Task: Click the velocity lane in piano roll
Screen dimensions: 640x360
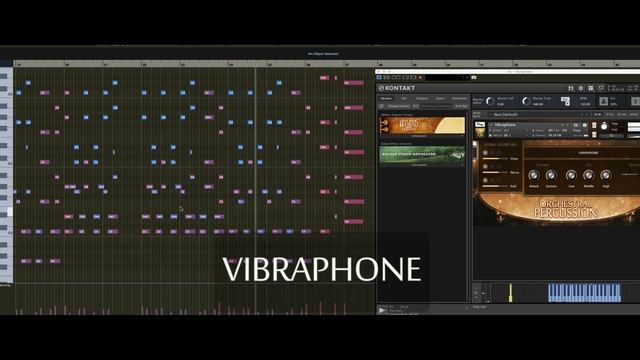Action: pyautogui.click(x=194, y=299)
